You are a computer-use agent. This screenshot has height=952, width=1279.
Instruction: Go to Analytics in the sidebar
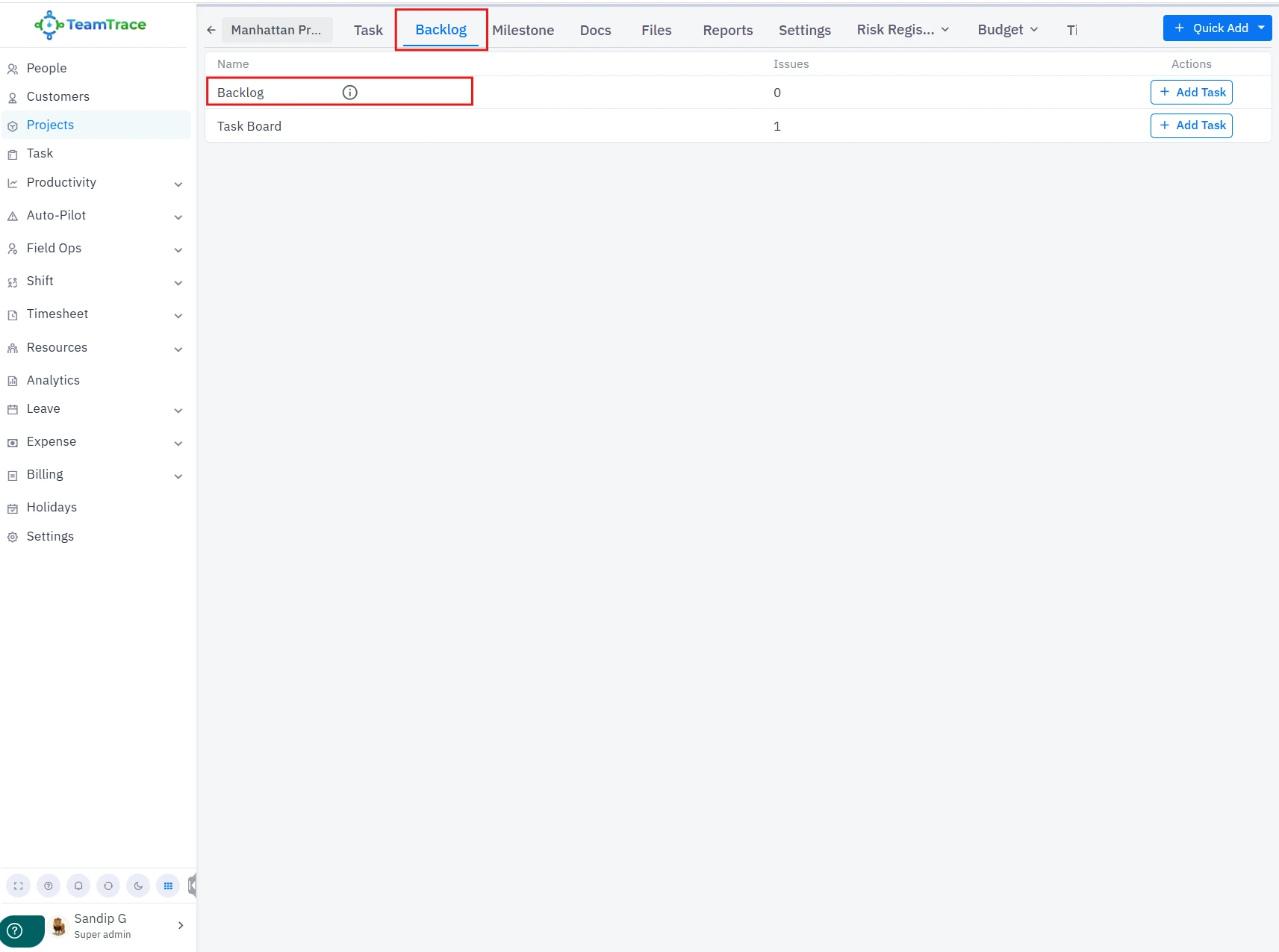[53, 380]
